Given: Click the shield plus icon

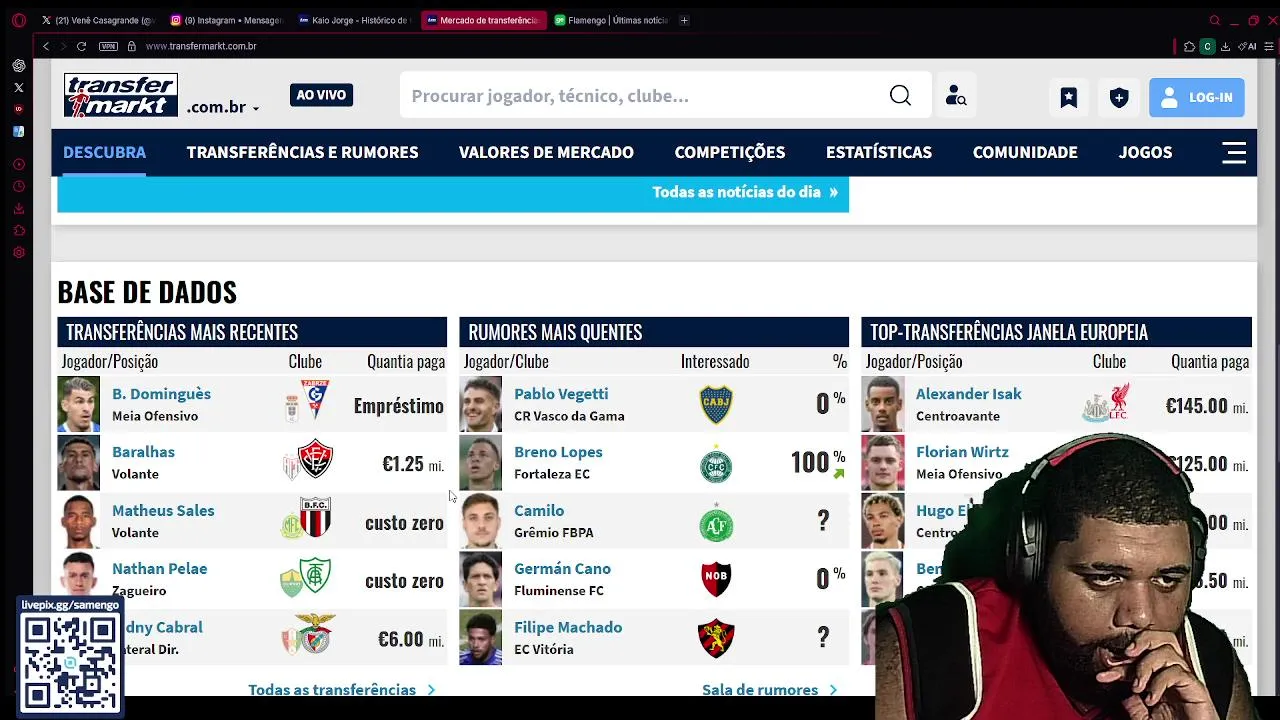Looking at the screenshot, I should click(1119, 97).
